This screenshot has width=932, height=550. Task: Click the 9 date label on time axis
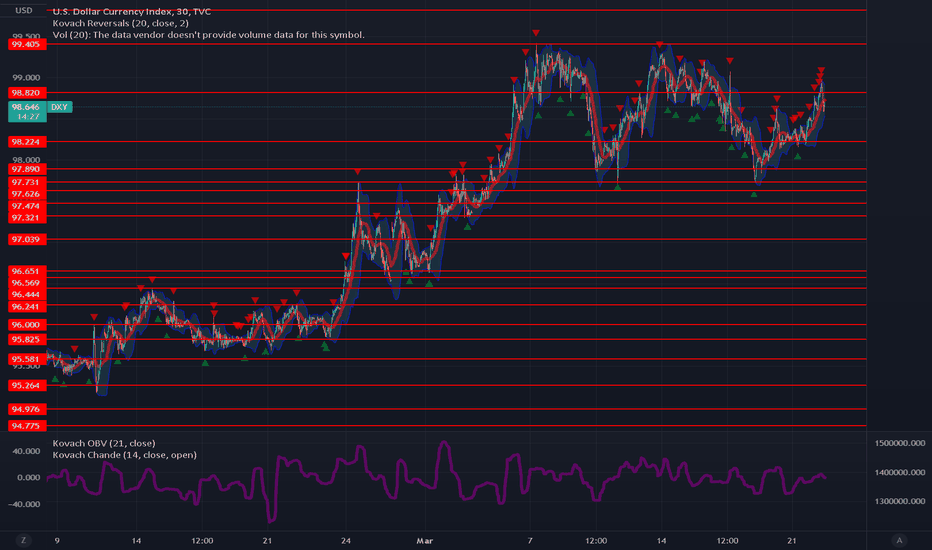(x=57, y=540)
